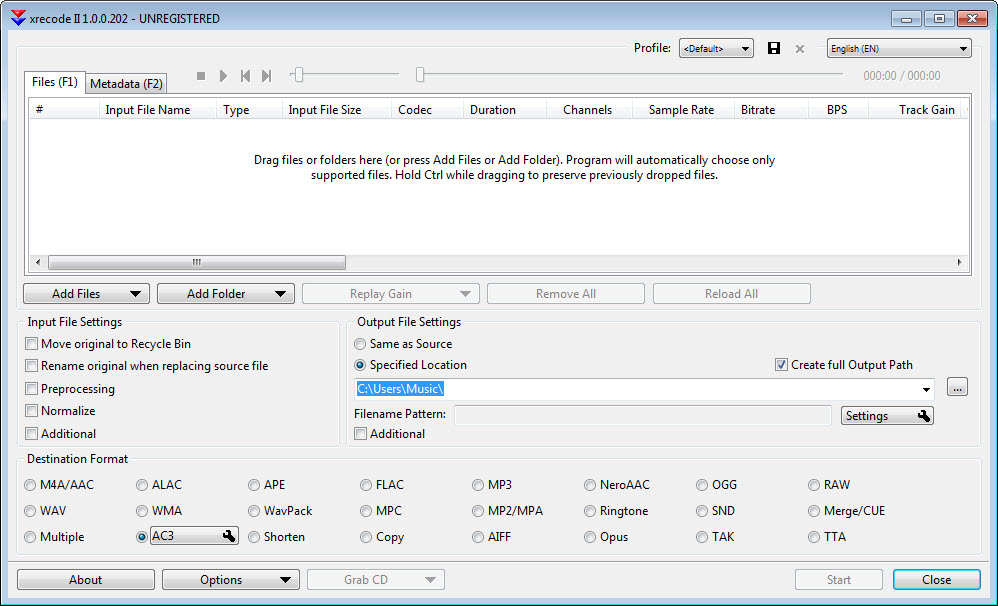Select the Specified Location radio option
Image resolution: width=998 pixels, height=606 pixels.
360,365
